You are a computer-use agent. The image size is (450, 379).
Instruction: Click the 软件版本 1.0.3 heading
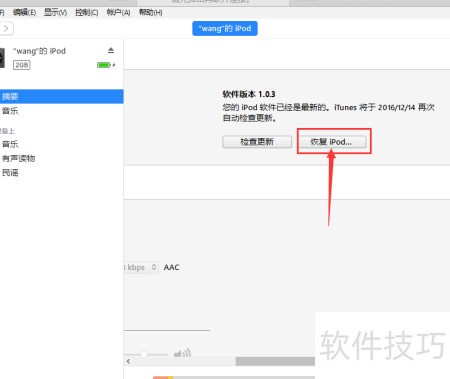(249, 94)
